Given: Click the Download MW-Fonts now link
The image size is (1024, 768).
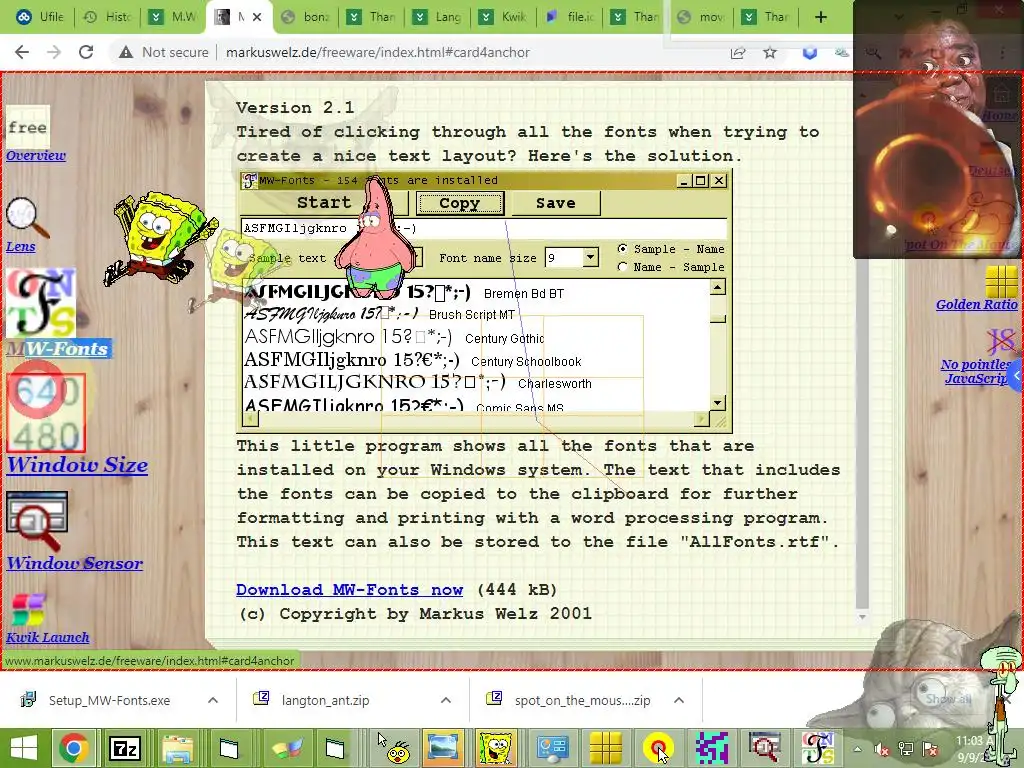Looking at the screenshot, I should pos(349,590).
